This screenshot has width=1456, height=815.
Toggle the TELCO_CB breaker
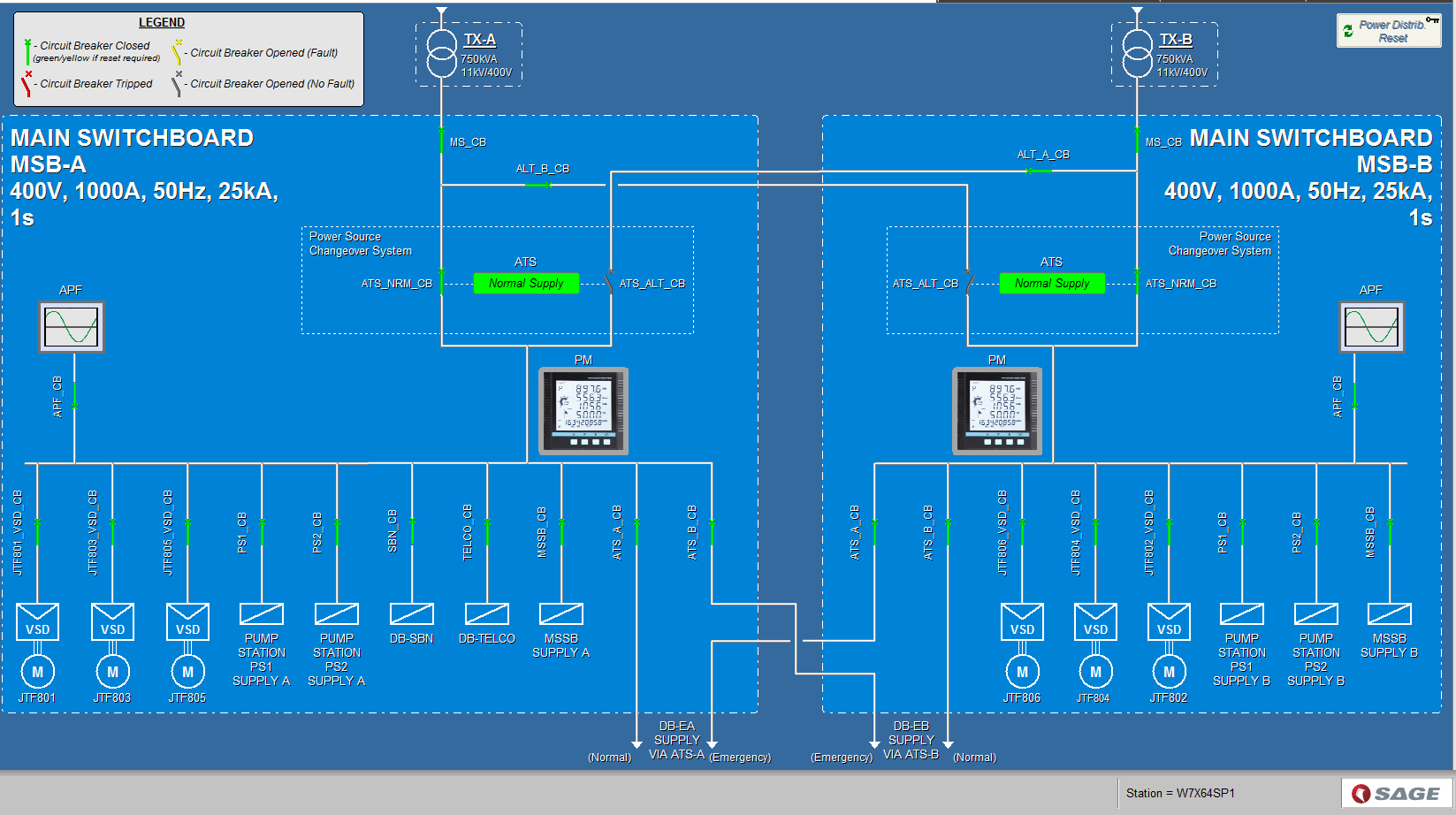487,532
